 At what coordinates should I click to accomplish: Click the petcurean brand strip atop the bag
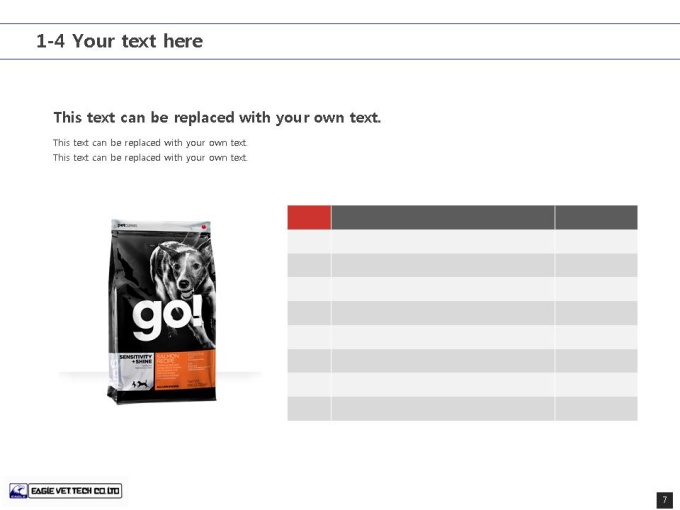point(161,226)
